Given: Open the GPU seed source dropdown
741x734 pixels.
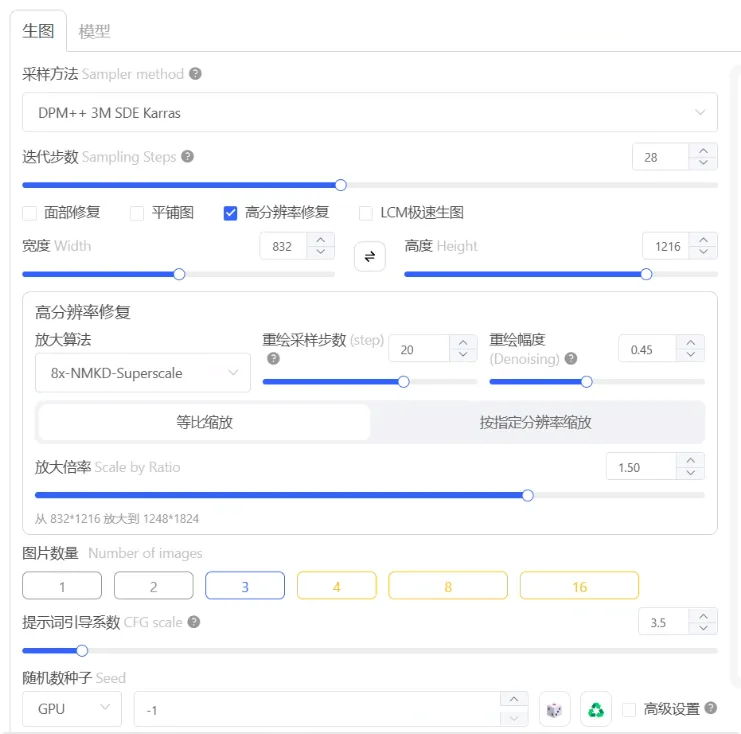Looking at the screenshot, I should pos(72,709).
